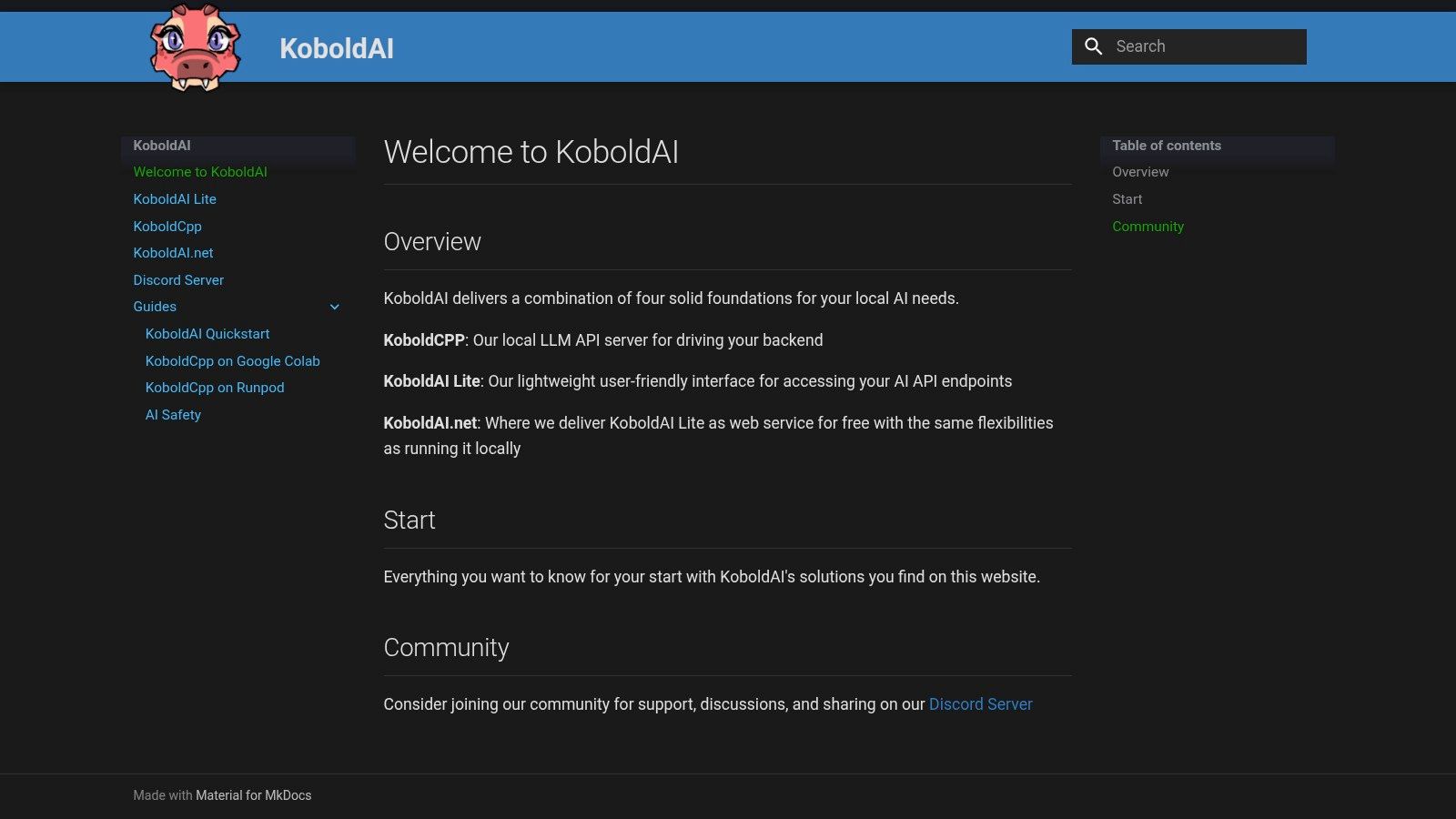This screenshot has height=819, width=1456.
Task: Open the KoboldCpp on Runpod guide
Action: [215, 388]
